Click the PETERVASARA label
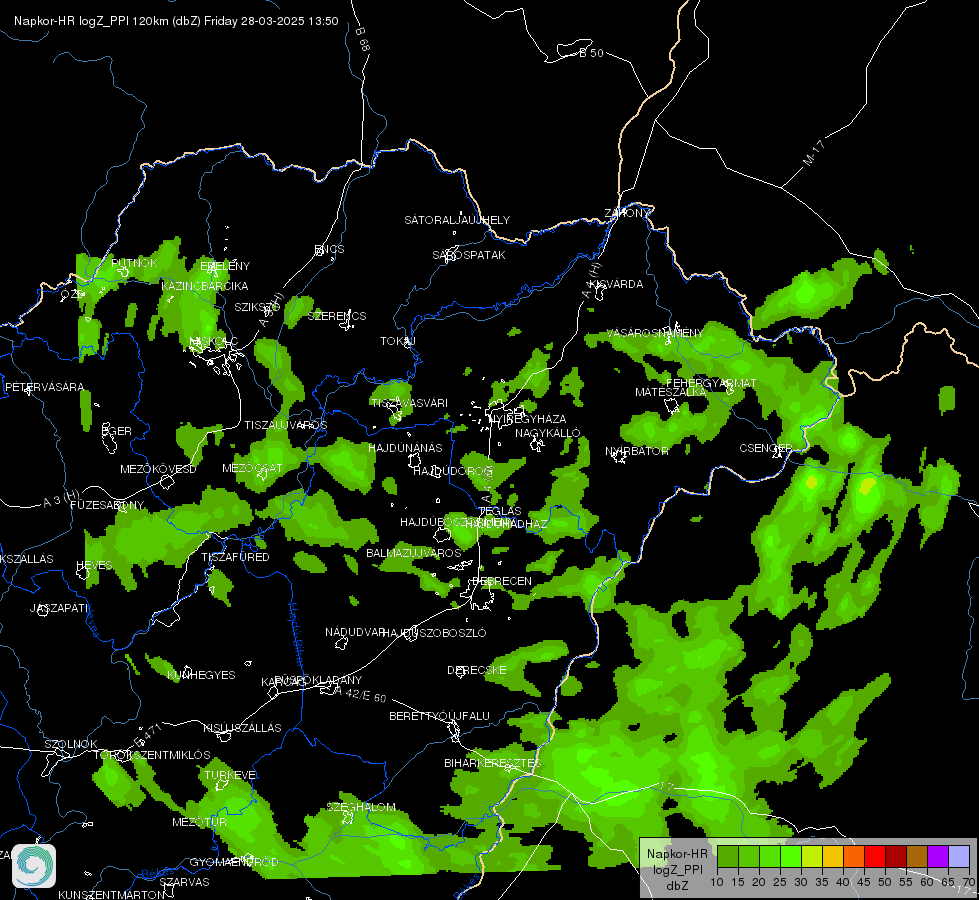 coord(44,387)
